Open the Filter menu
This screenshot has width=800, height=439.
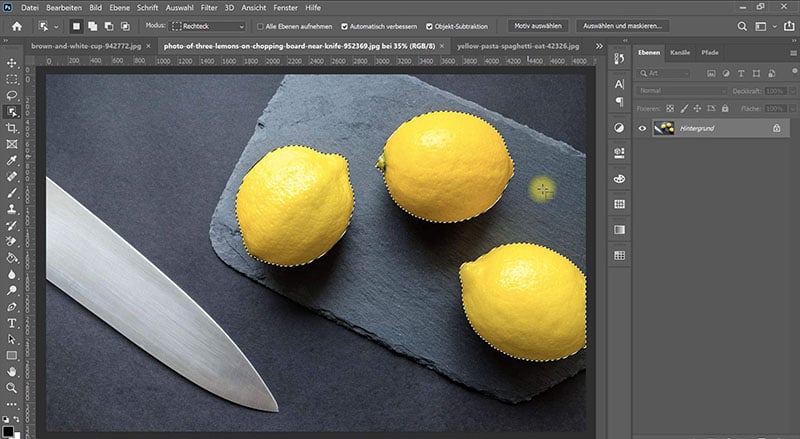(209, 8)
